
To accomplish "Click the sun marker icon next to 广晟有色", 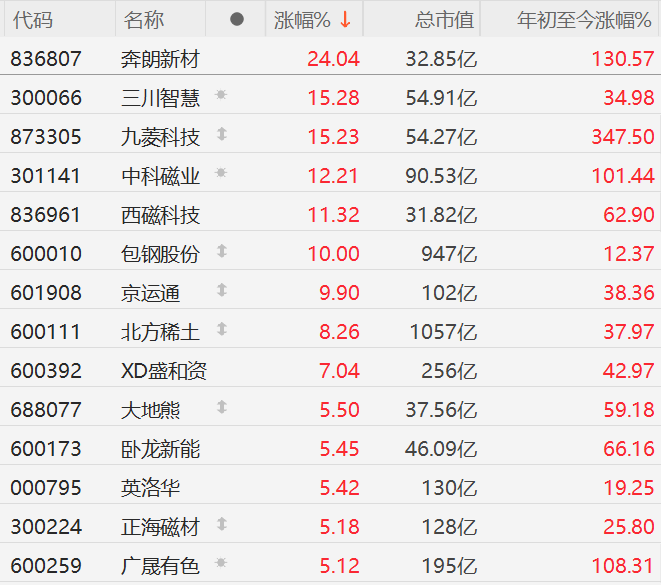I will point(221,563).
